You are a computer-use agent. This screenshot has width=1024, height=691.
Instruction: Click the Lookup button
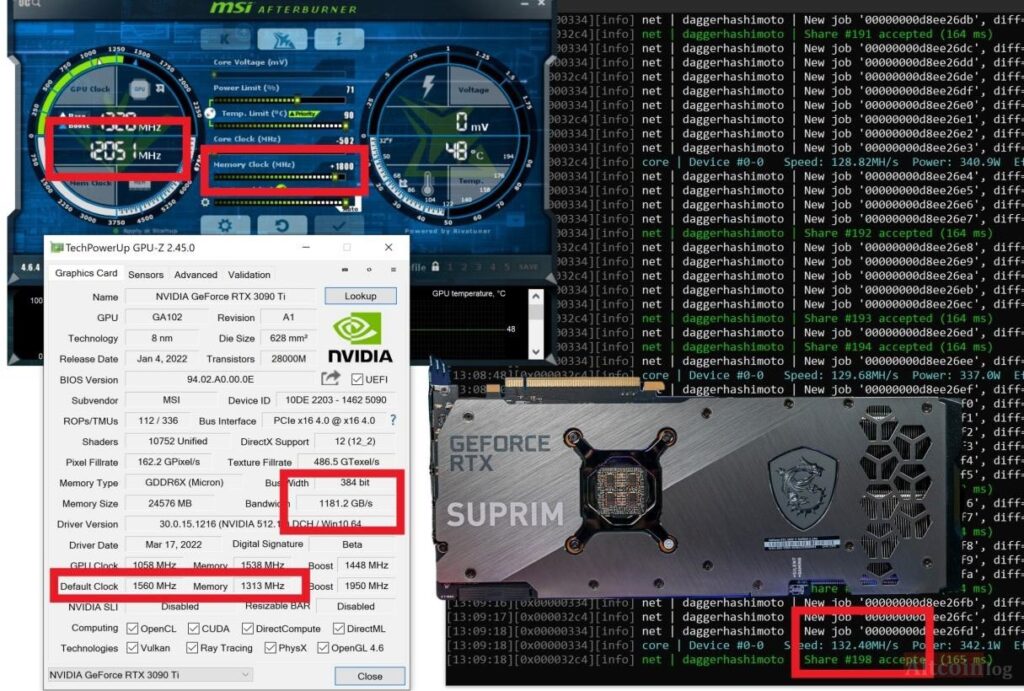pyautogui.click(x=360, y=296)
